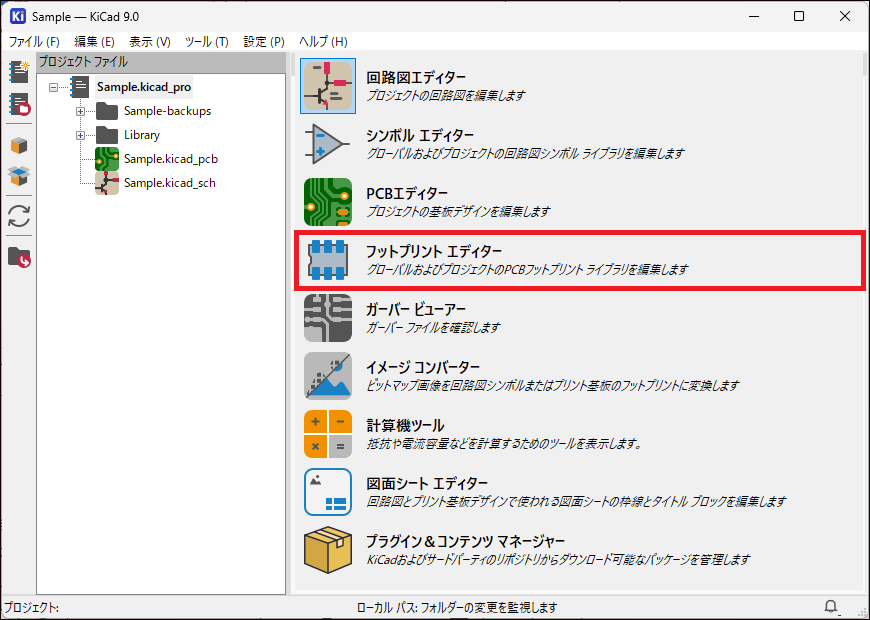Viewport: 870px width, 620px height.
Task: Collapse the Sample.kicad_pro tree node
Action: [x=55, y=87]
